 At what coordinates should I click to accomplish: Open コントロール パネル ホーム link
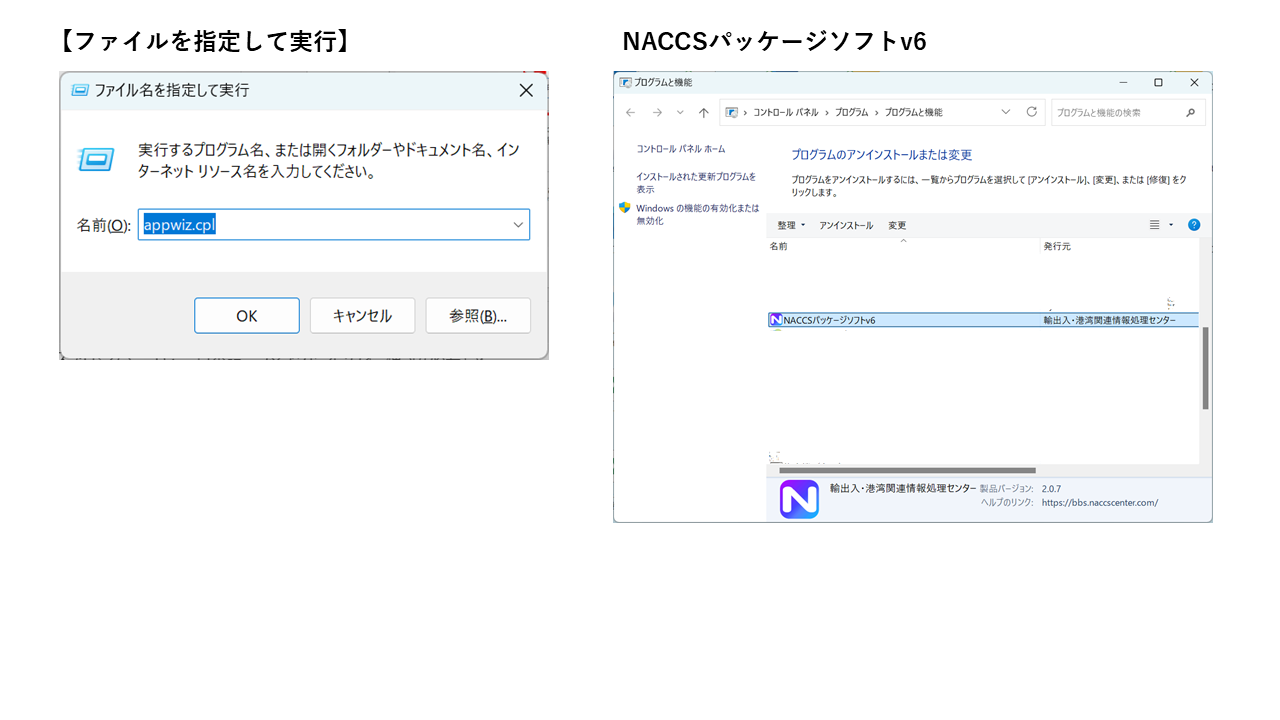click(681, 149)
